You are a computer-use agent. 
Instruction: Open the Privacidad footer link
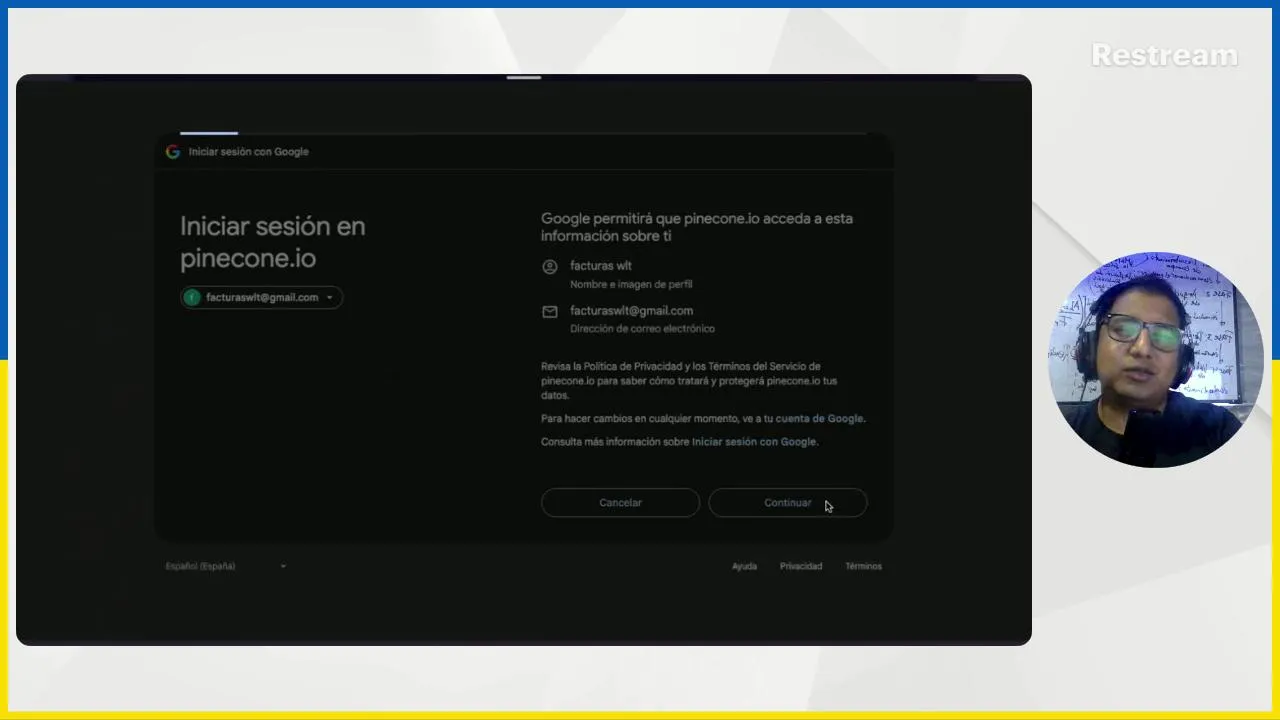click(x=801, y=566)
